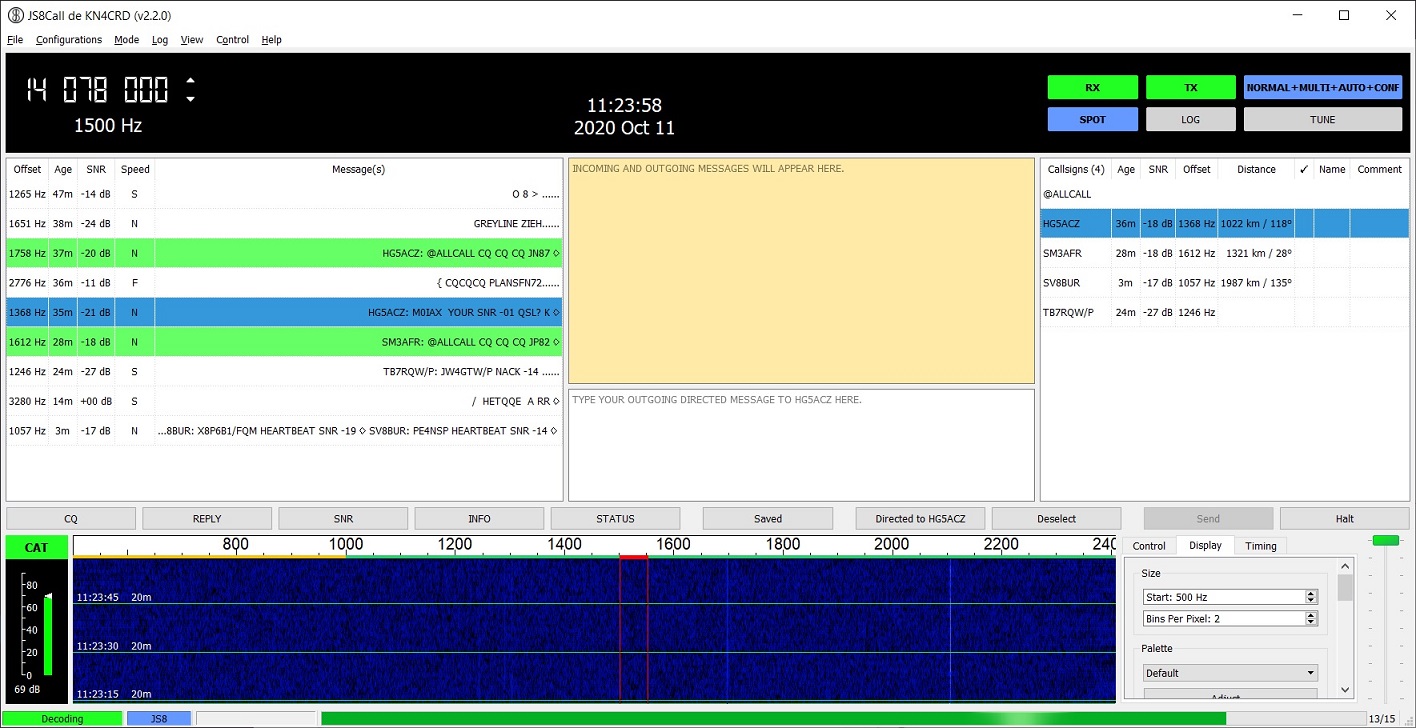This screenshot has width=1416, height=728.
Task: Open the File menu
Action: 15,40
